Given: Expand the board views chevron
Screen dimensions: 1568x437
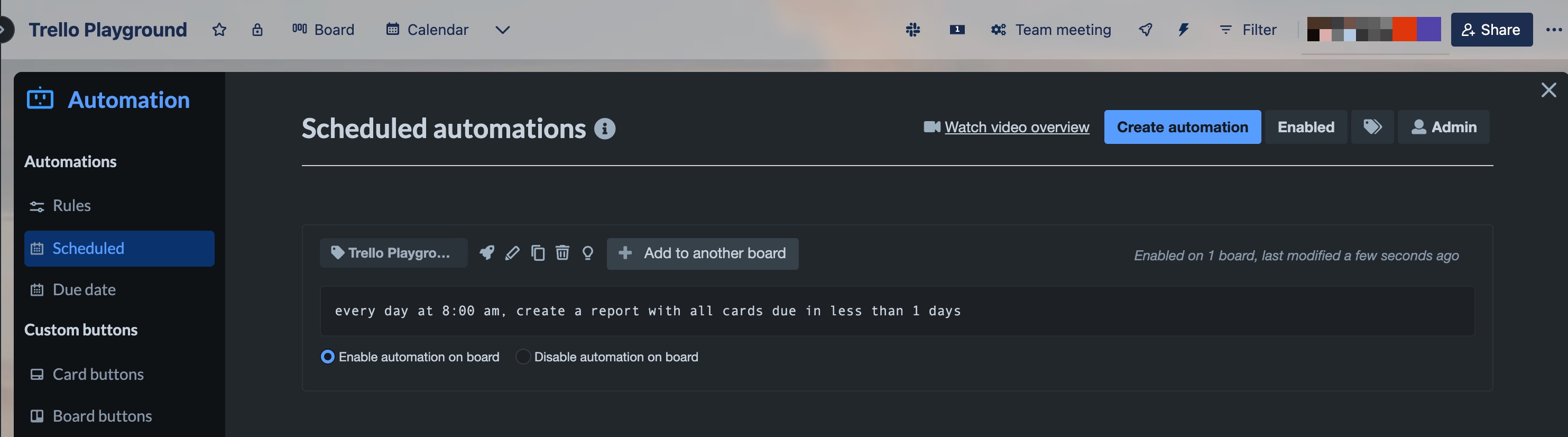Looking at the screenshot, I should tap(502, 29).
